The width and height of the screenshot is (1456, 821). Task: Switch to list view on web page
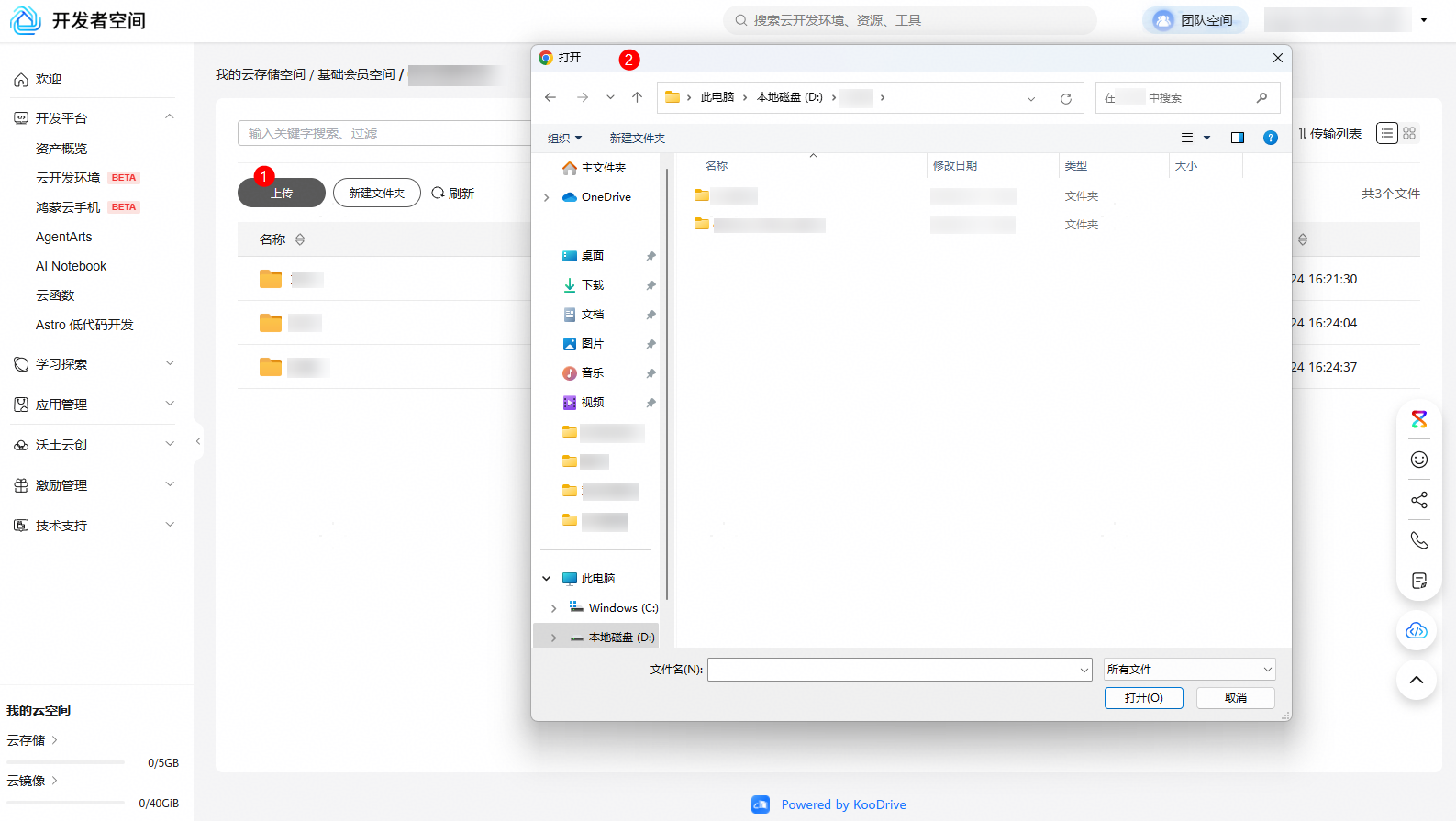pos(1387,133)
